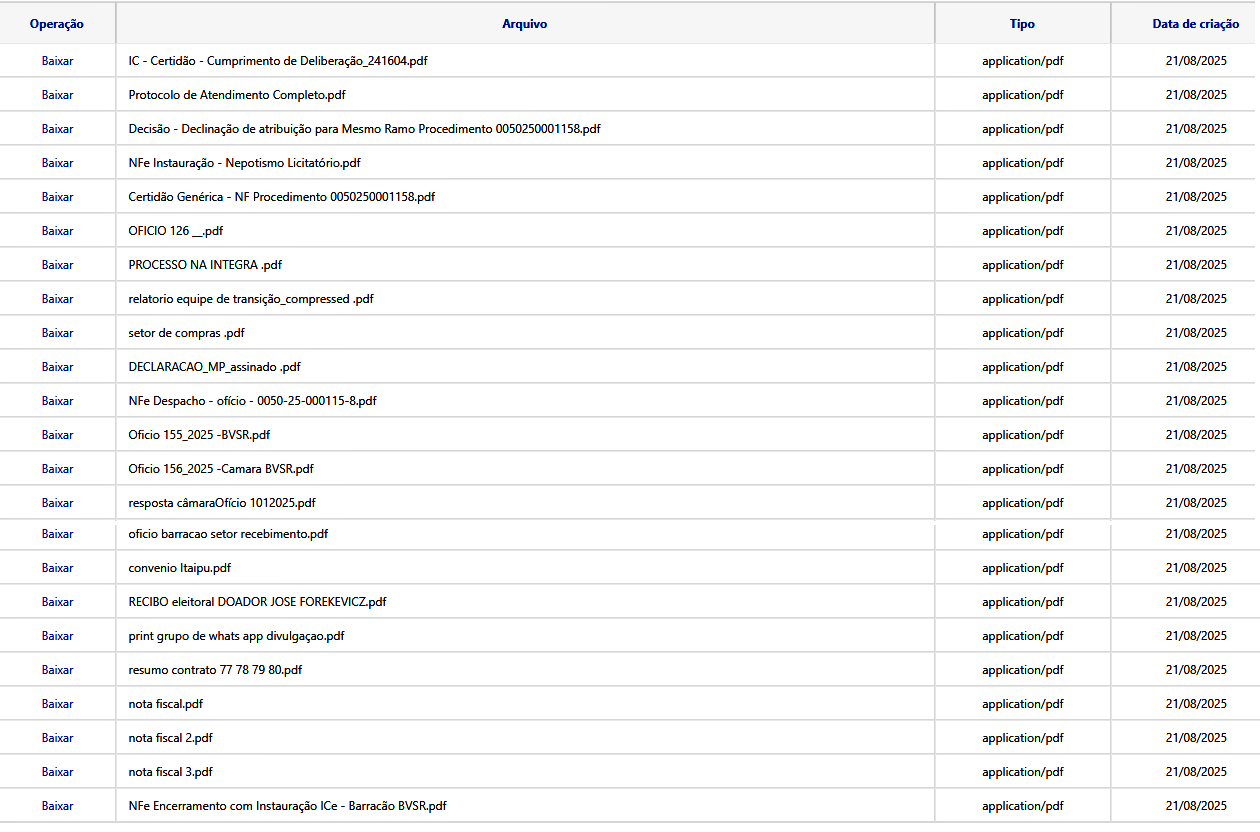The width and height of the screenshot is (1260, 832).
Task: Download relatorio equipe de transição compressed file
Action: 57,299
